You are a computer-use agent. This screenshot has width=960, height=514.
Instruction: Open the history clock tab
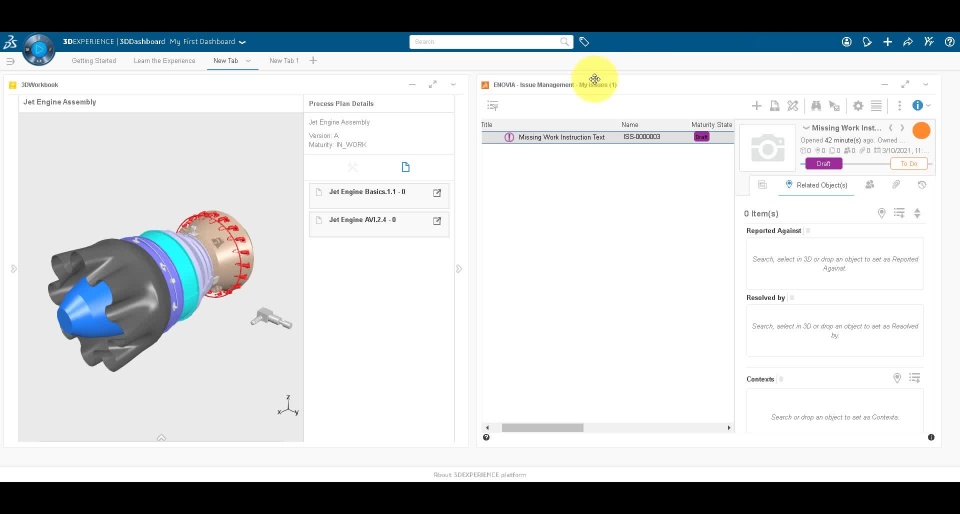pos(922,185)
